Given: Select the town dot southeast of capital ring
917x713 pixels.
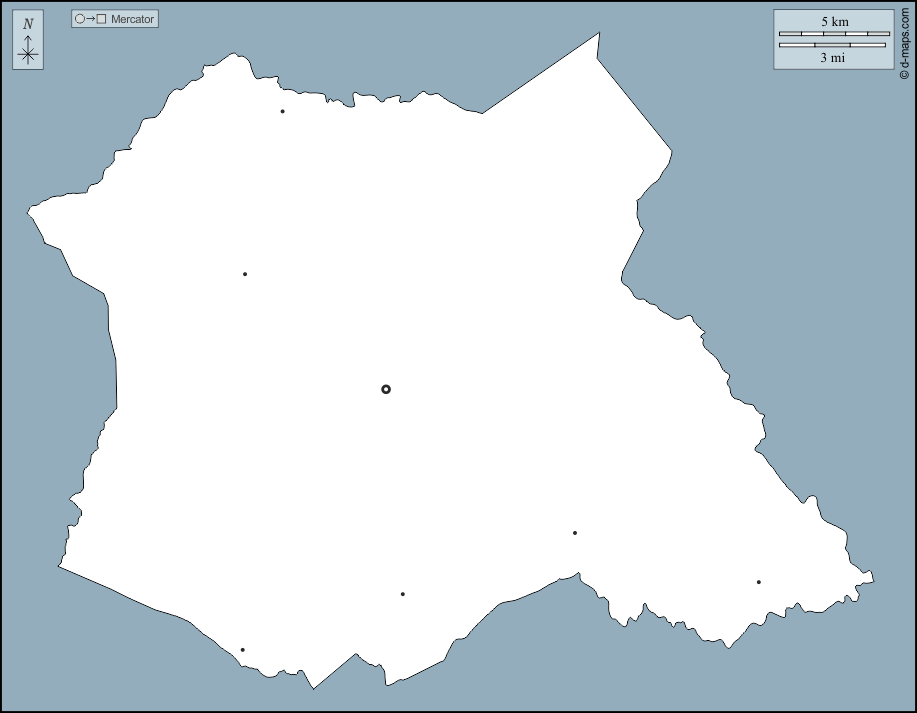Looking at the screenshot, I should pos(575,533).
